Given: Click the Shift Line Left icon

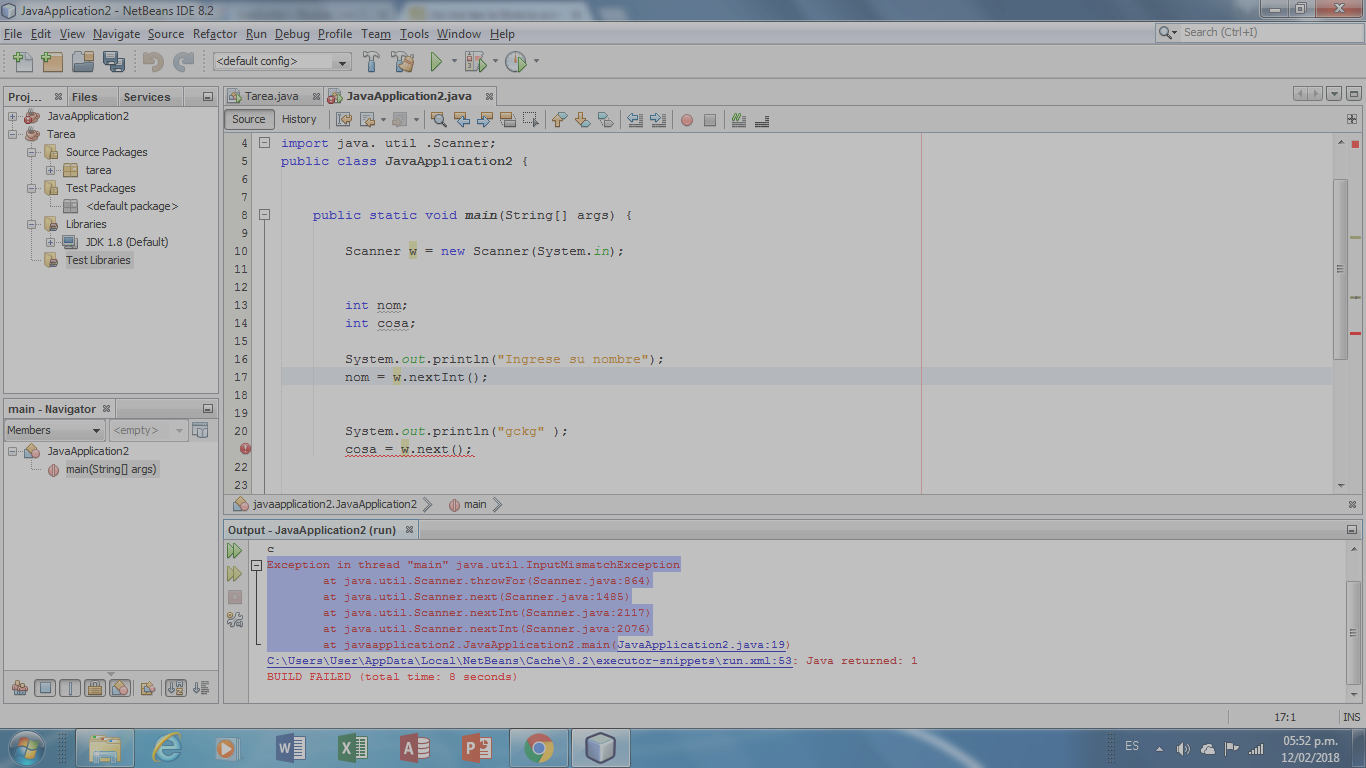Looking at the screenshot, I should (x=634, y=120).
